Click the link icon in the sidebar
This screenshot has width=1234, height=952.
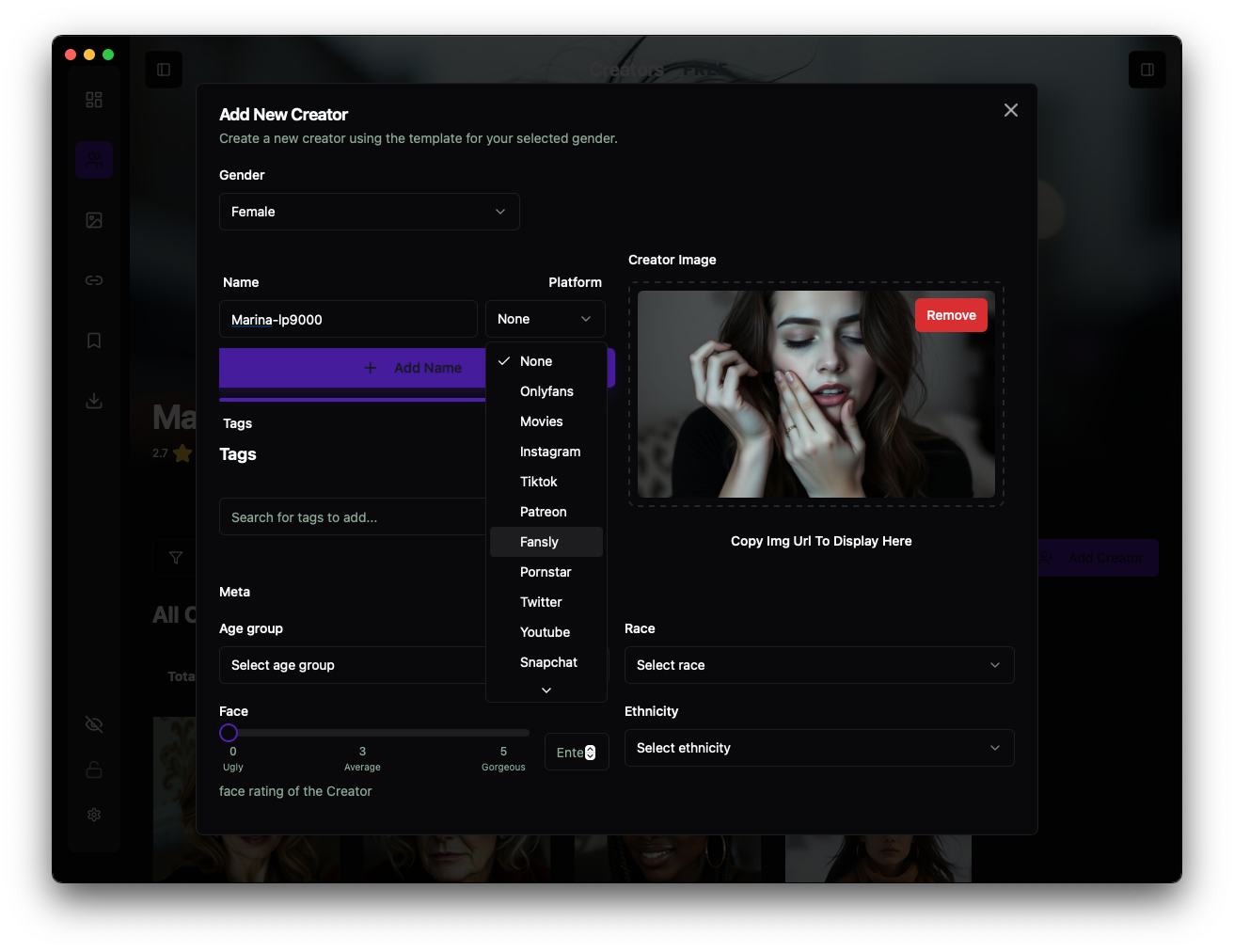94,279
